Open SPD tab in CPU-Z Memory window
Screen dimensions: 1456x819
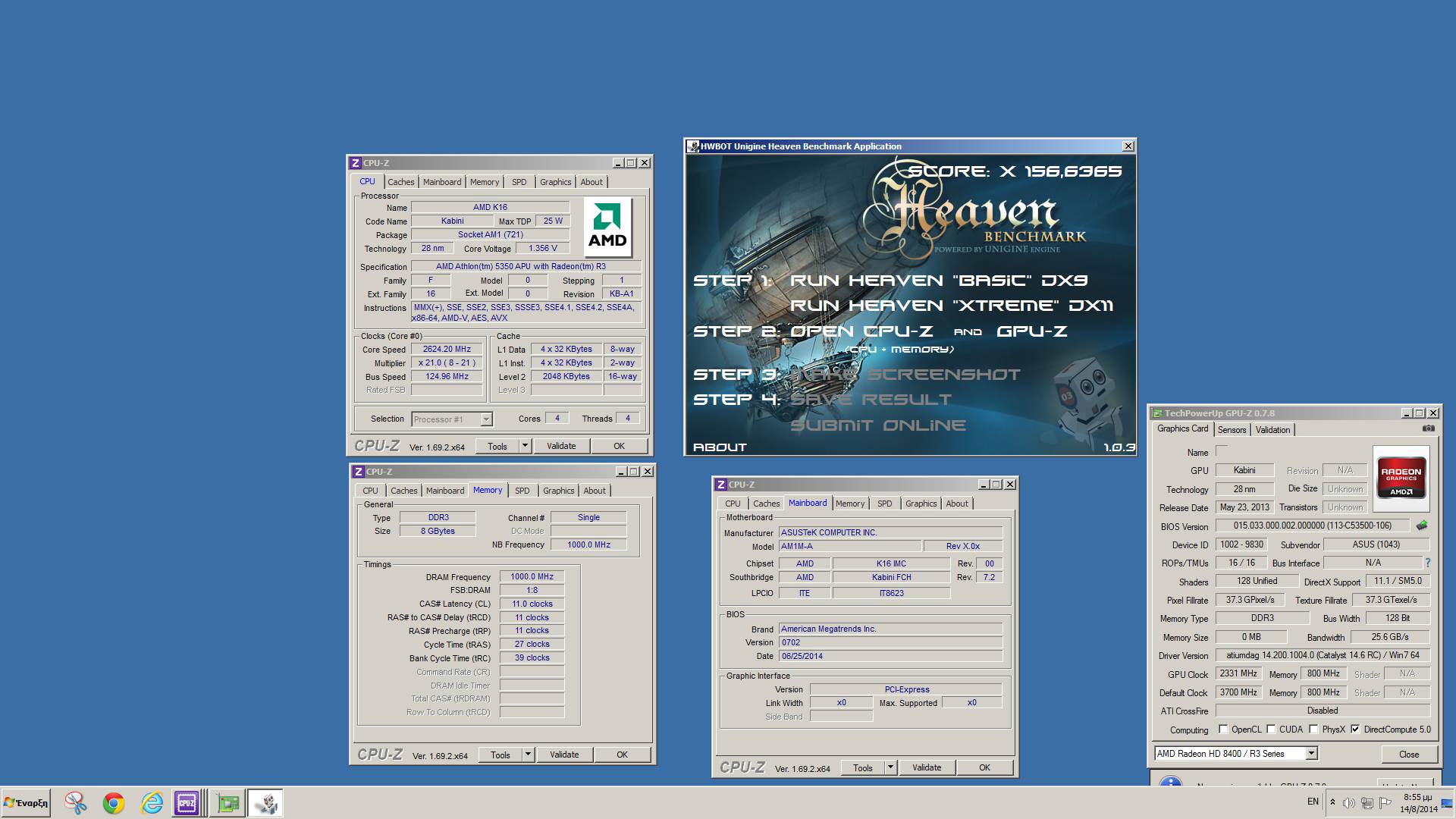coord(522,491)
